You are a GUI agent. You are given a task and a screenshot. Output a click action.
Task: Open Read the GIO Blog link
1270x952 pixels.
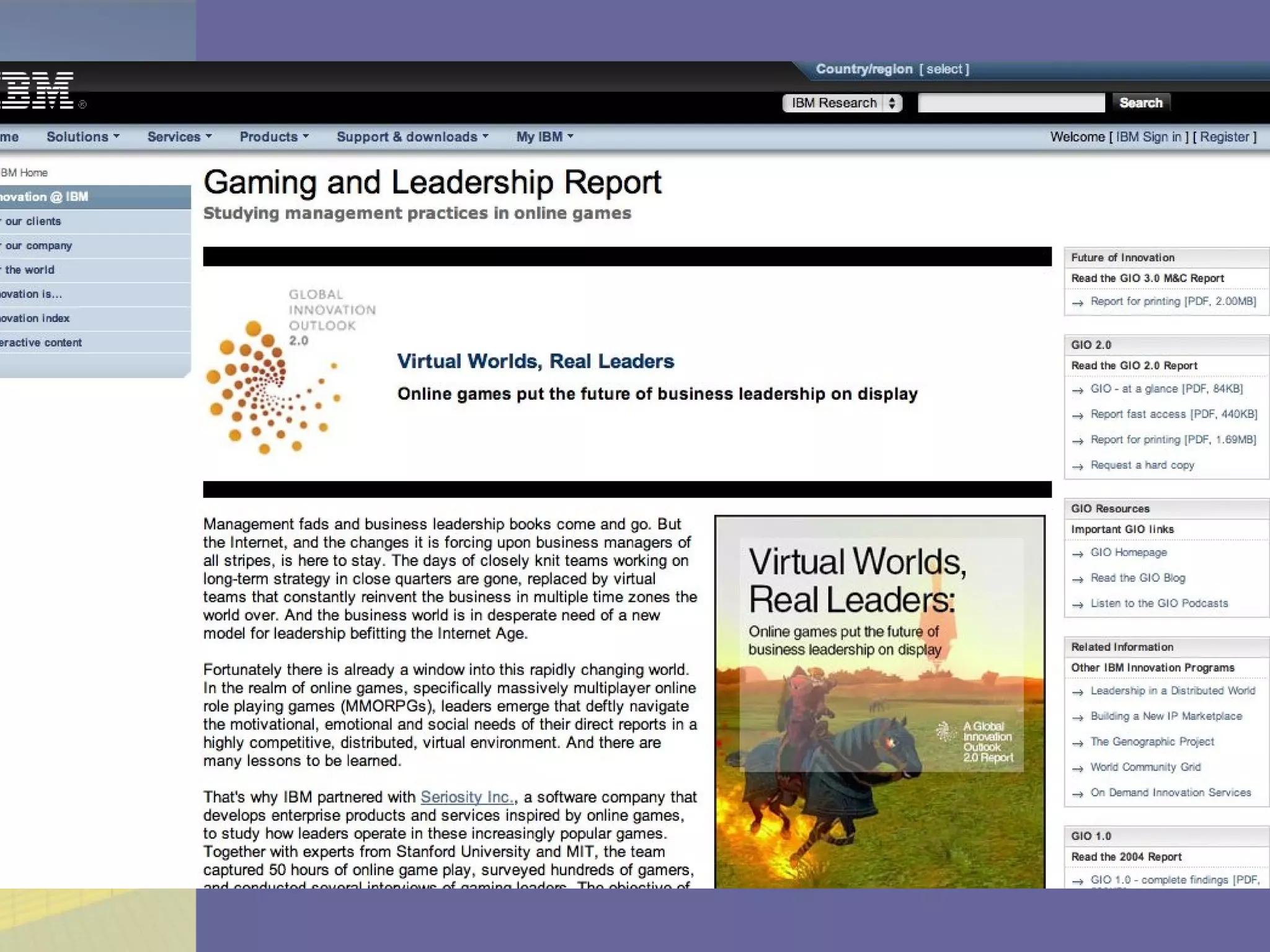coord(1138,578)
